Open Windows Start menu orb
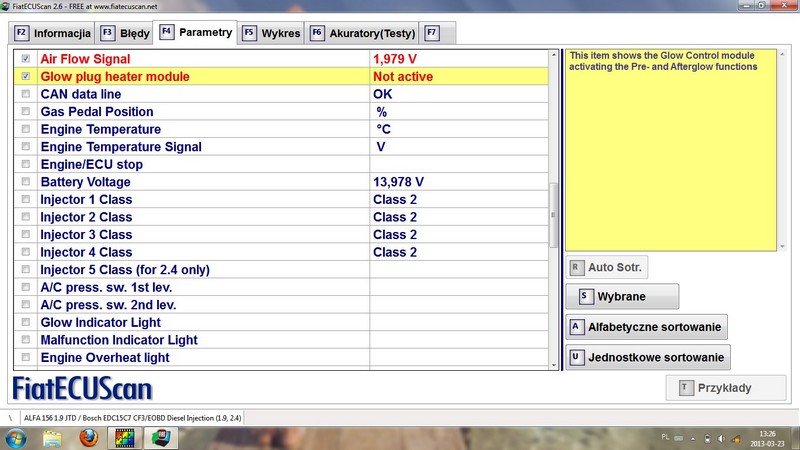800x450 pixels. click(x=17, y=437)
